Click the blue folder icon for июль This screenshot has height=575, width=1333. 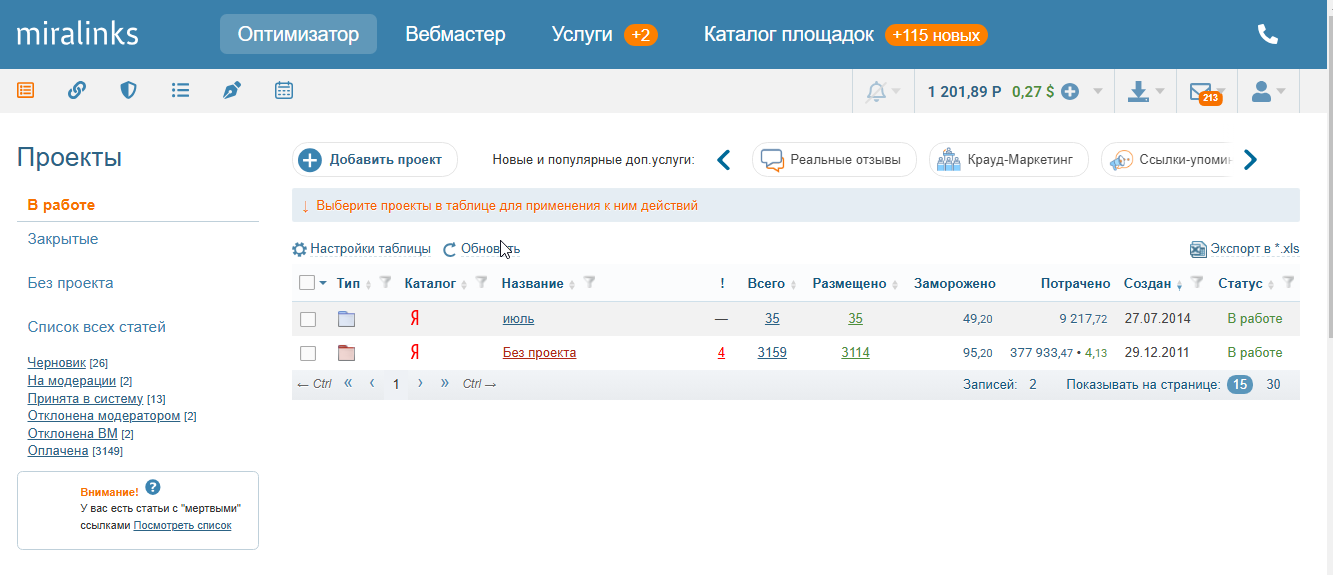pos(347,319)
